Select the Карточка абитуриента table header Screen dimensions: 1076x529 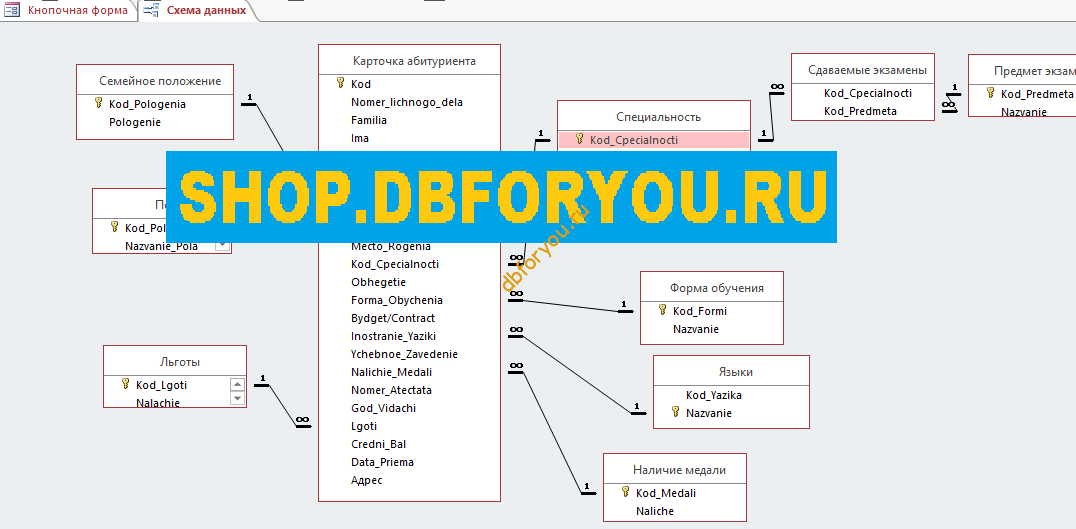click(409, 61)
